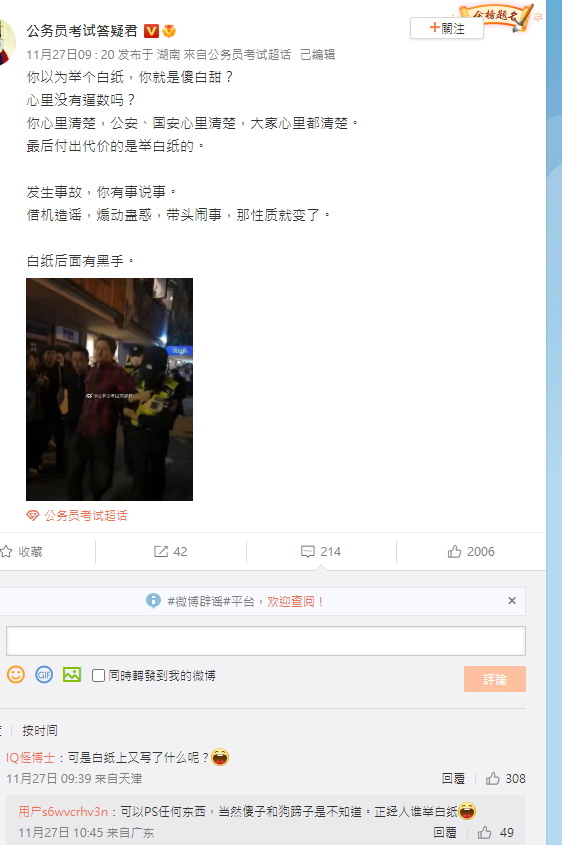Click the +關注 follow button
Viewport: 562px width, 845px height.
click(x=447, y=28)
